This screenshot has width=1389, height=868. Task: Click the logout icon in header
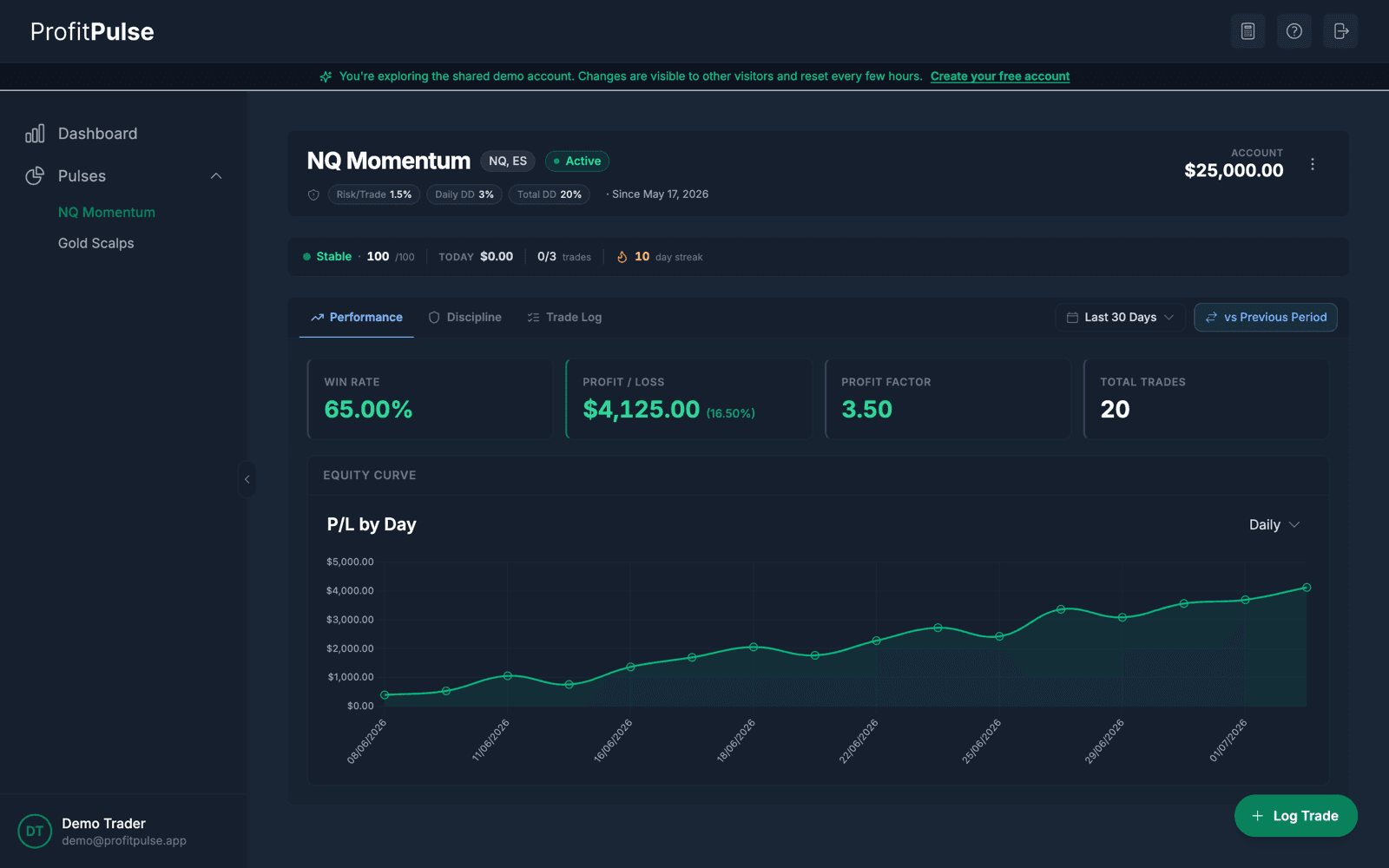point(1340,31)
